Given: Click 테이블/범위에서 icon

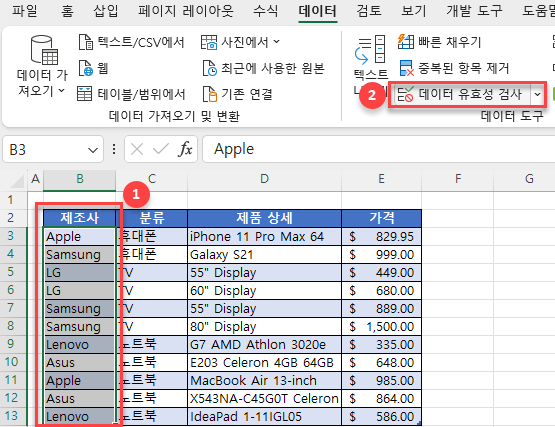Looking at the screenshot, I should (x=85, y=94).
